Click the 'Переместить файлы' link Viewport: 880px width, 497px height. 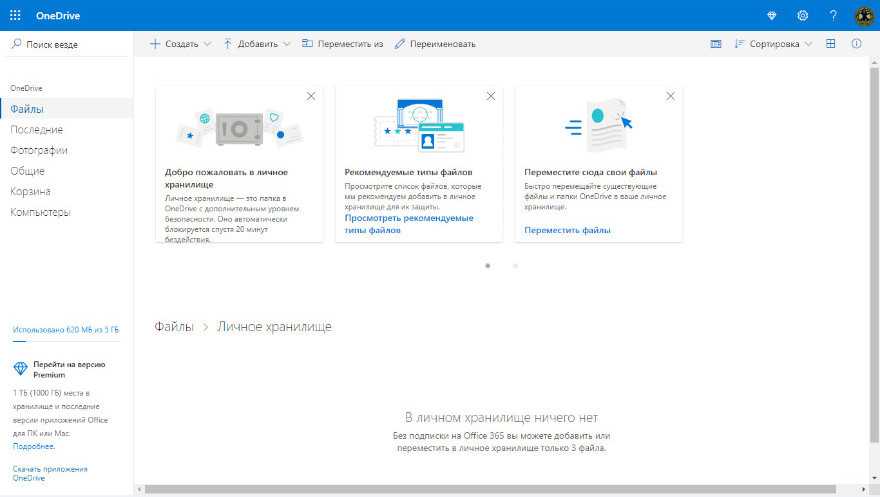click(567, 230)
